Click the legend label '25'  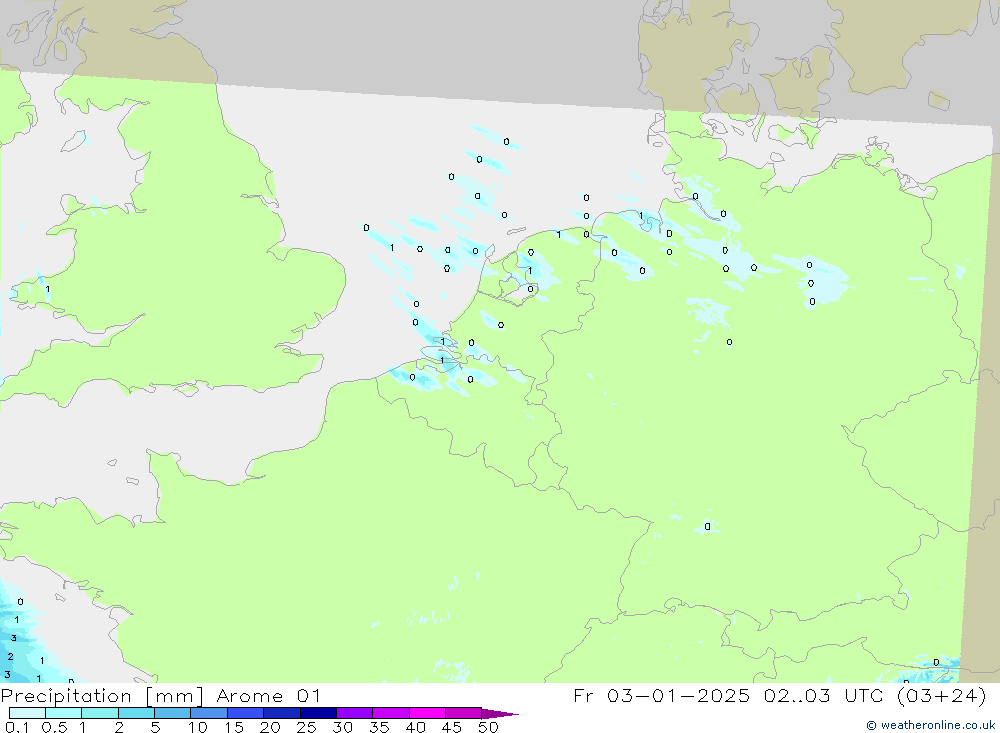[x=306, y=727]
